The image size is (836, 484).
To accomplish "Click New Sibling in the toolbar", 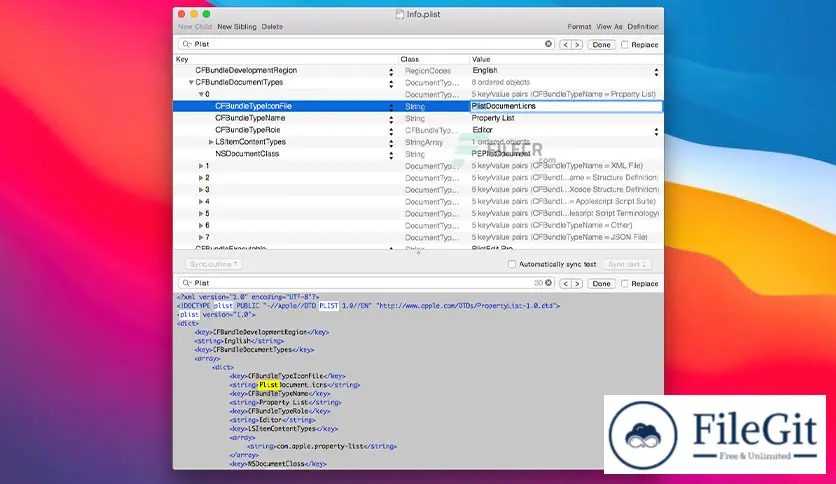I will (237, 27).
